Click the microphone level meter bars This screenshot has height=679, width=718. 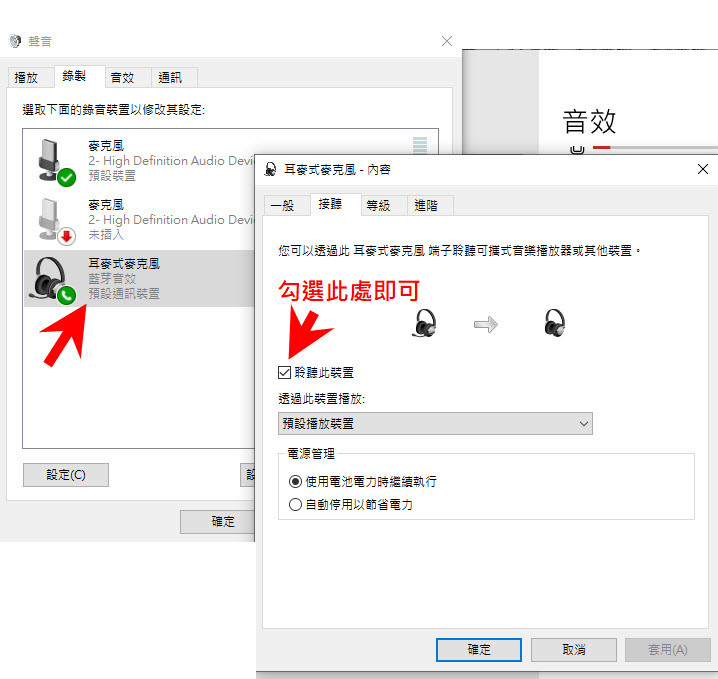(420, 145)
